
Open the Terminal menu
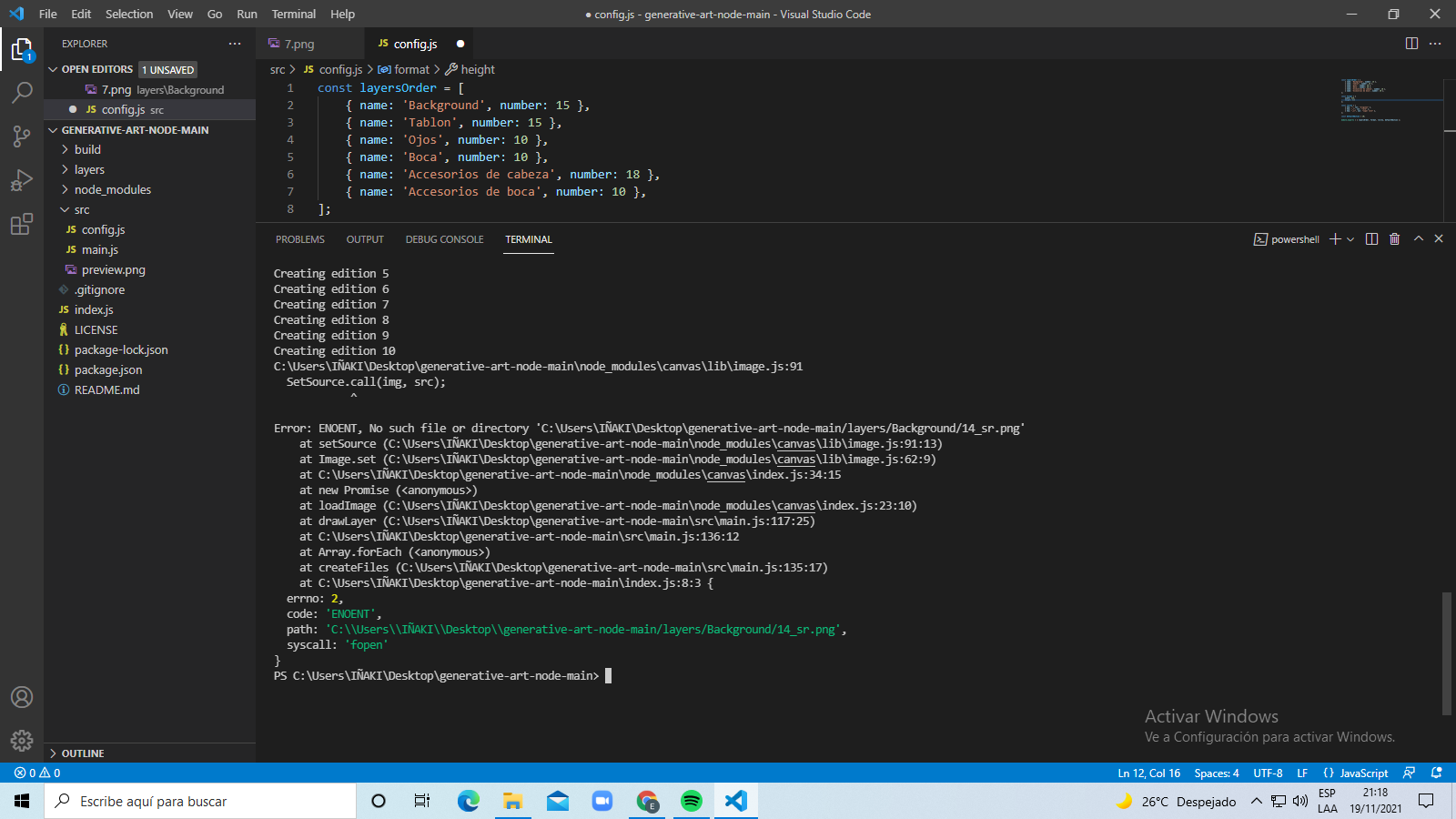click(x=293, y=14)
